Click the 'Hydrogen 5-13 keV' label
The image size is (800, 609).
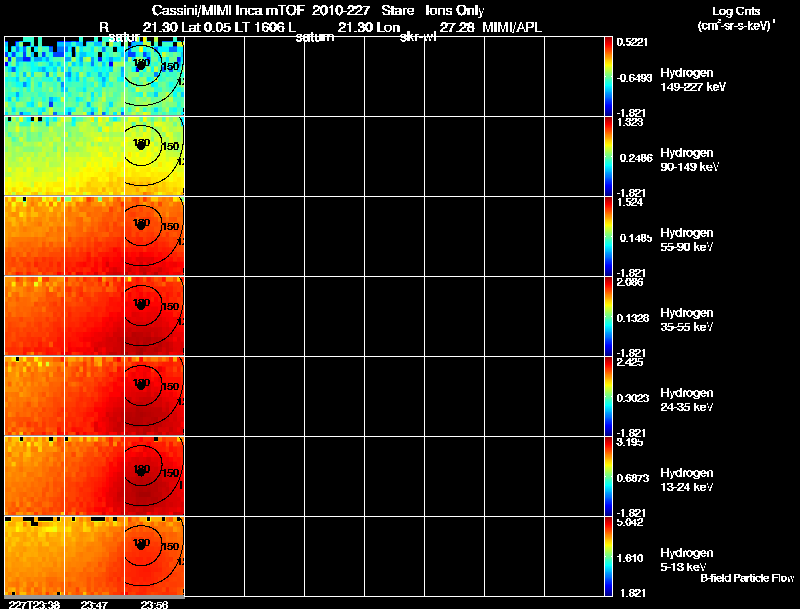687,560
